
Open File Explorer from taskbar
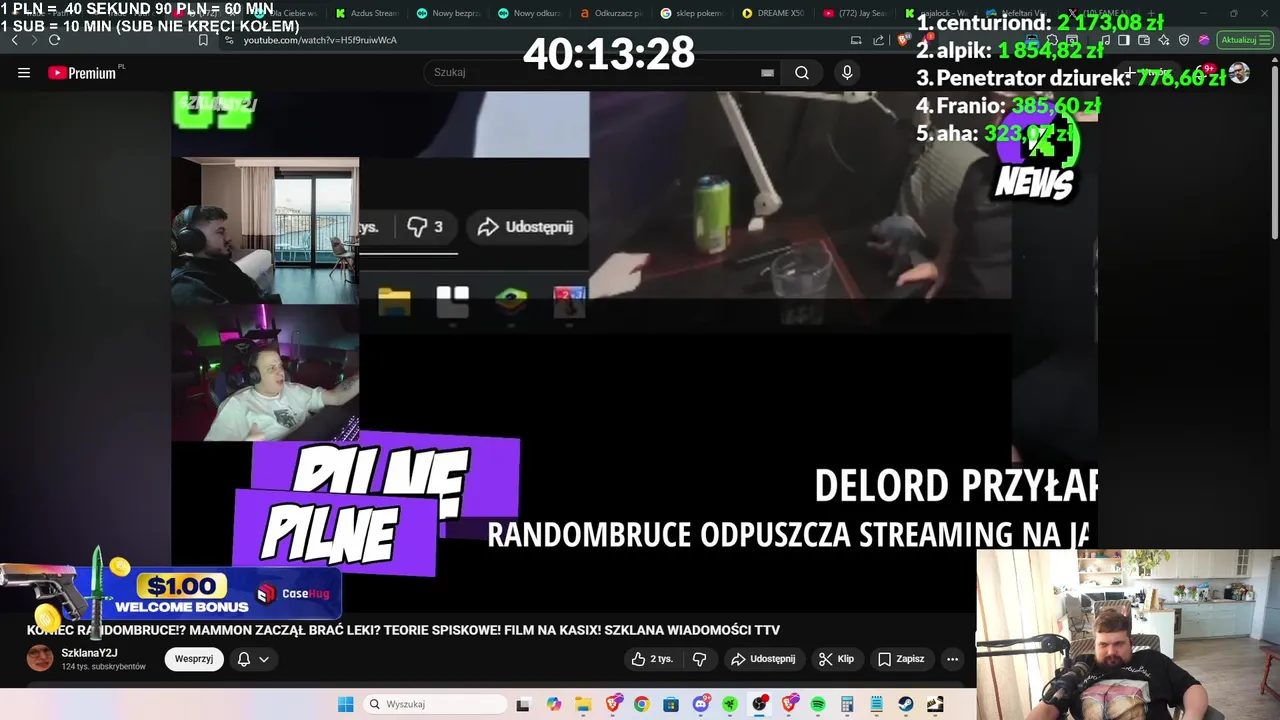tap(583, 704)
